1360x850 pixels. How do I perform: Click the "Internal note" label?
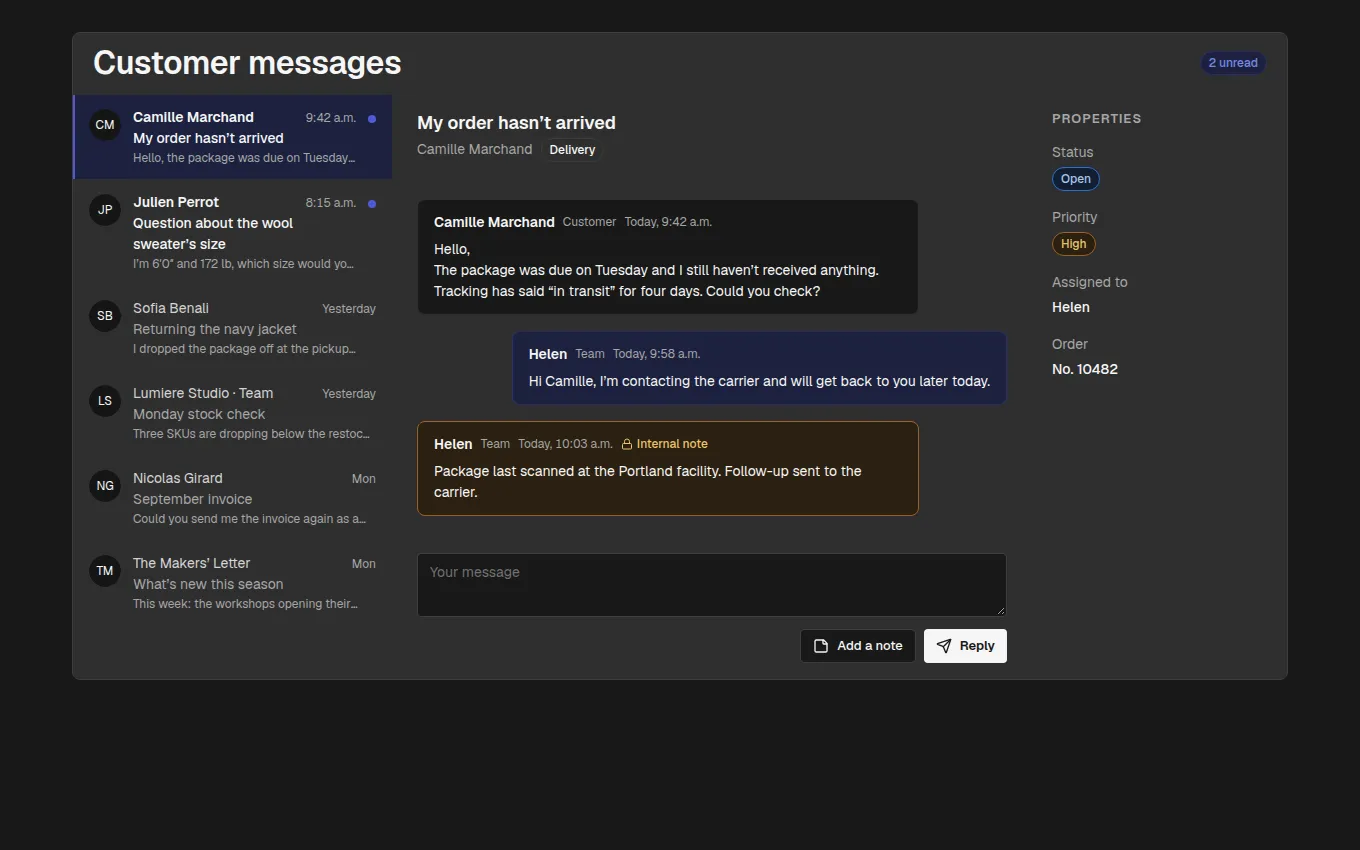point(672,444)
